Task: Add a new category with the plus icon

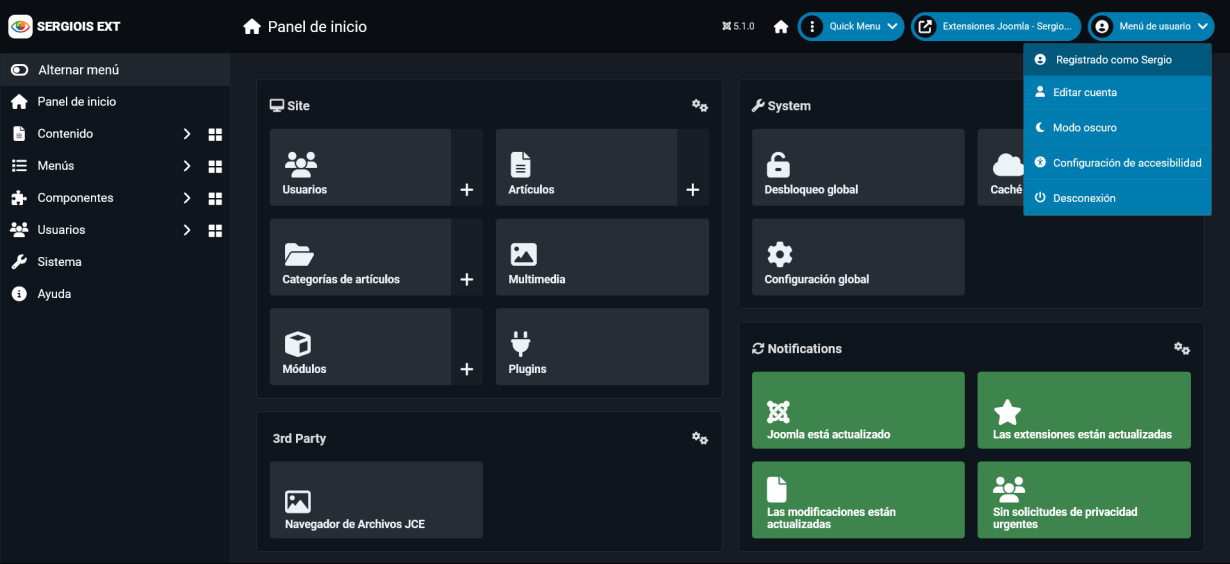Action: [467, 280]
